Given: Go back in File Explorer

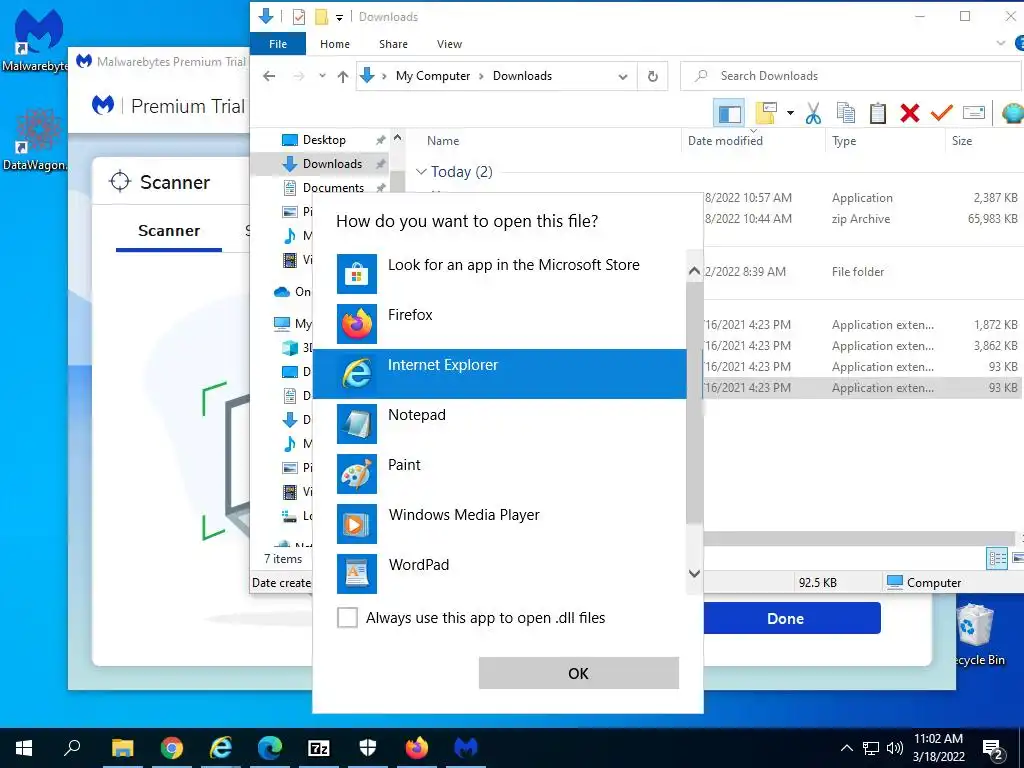Looking at the screenshot, I should 269,76.
